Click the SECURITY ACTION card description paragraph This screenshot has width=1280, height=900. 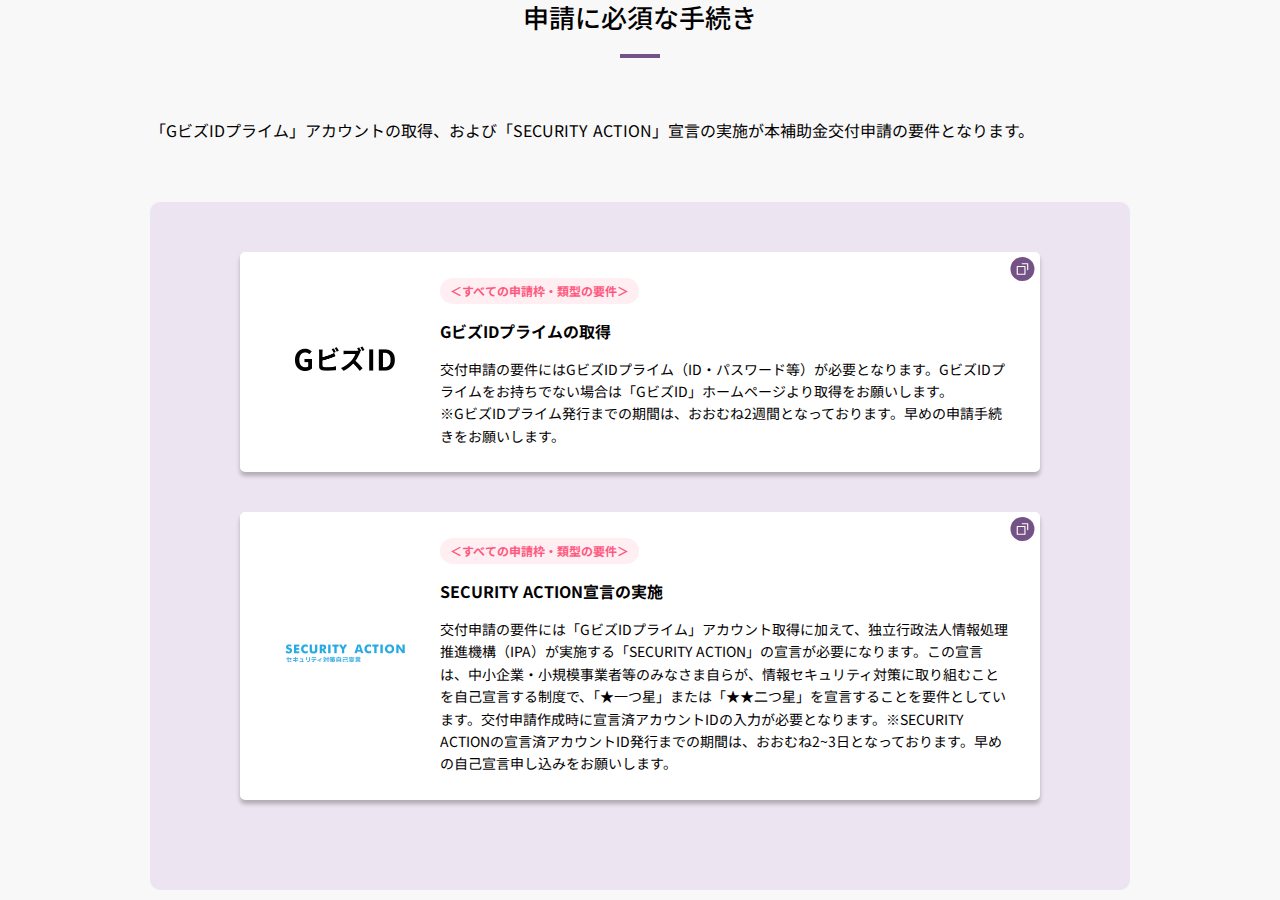(x=724, y=697)
